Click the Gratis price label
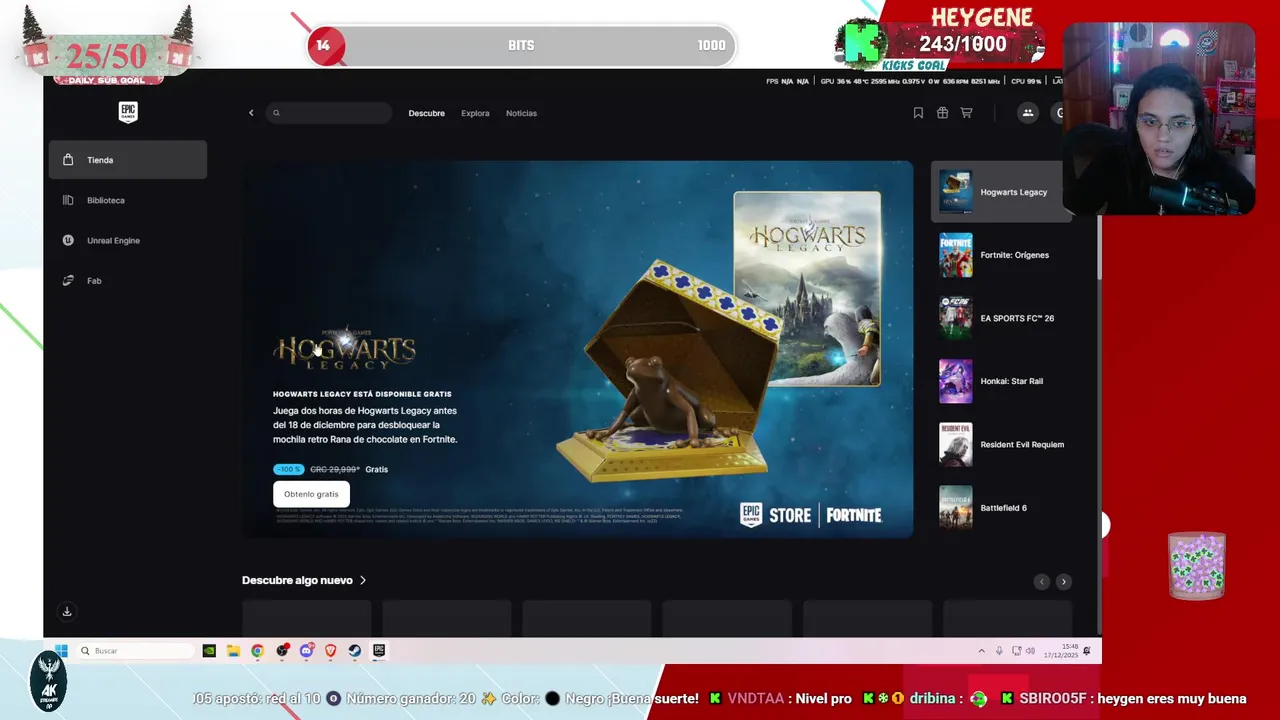 click(376, 469)
